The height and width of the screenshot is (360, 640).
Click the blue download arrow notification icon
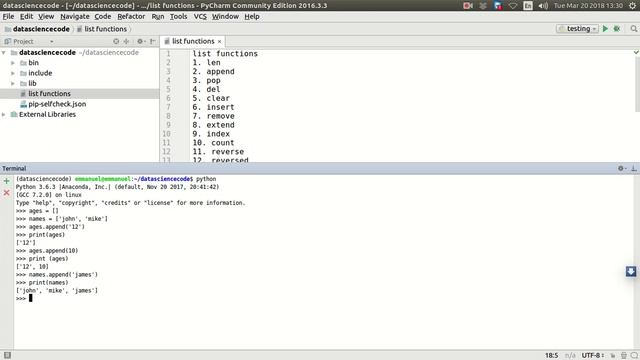point(631,271)
